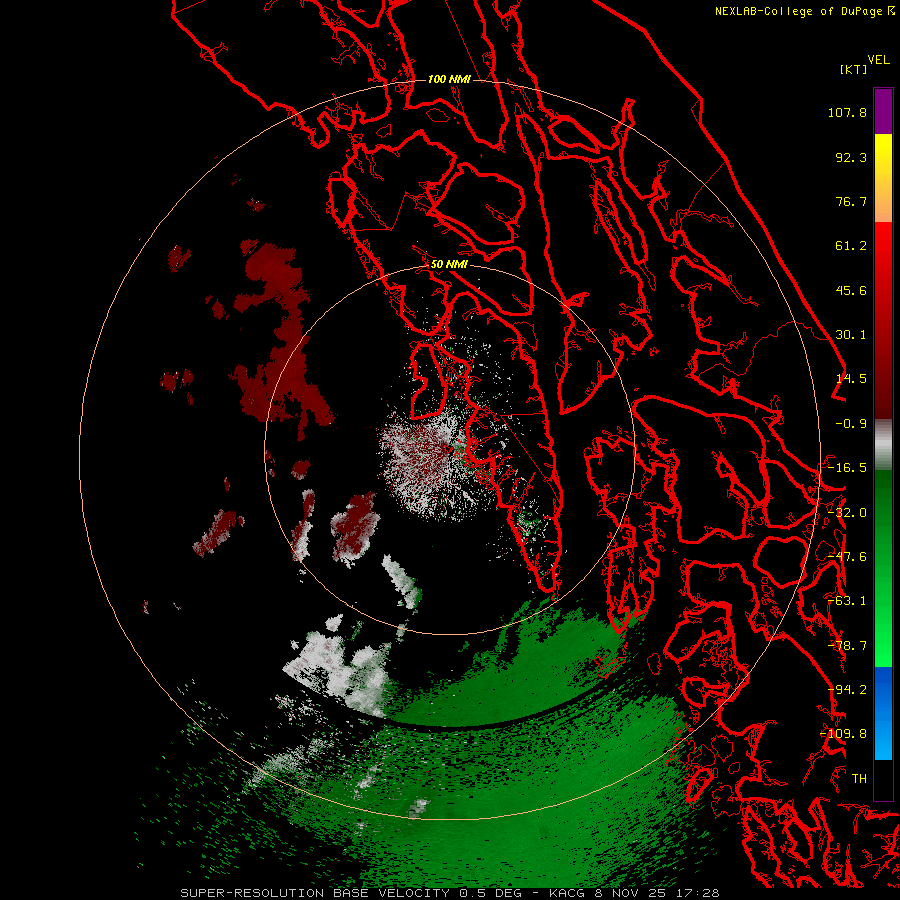Viewport: 900px width, 900px height.
Task: Click the 100 NMI range ring label
Action: pyautogui.click(x=449, y=79)
